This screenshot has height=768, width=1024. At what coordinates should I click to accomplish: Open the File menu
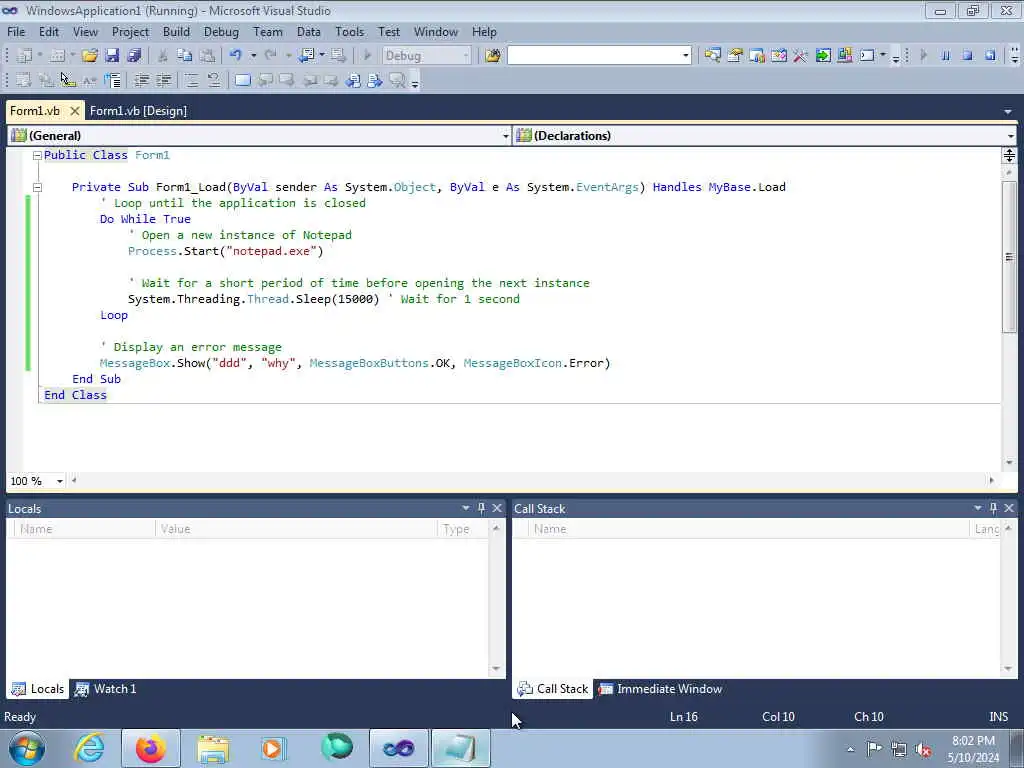click(x=16, y=32)
